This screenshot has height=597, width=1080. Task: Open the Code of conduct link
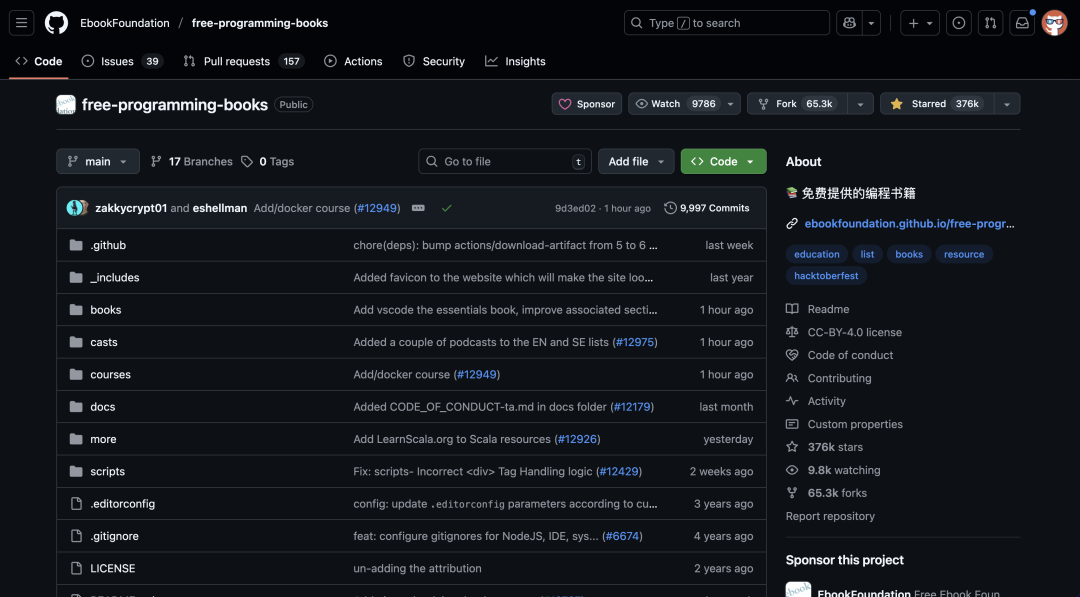(x=840, y=355)
